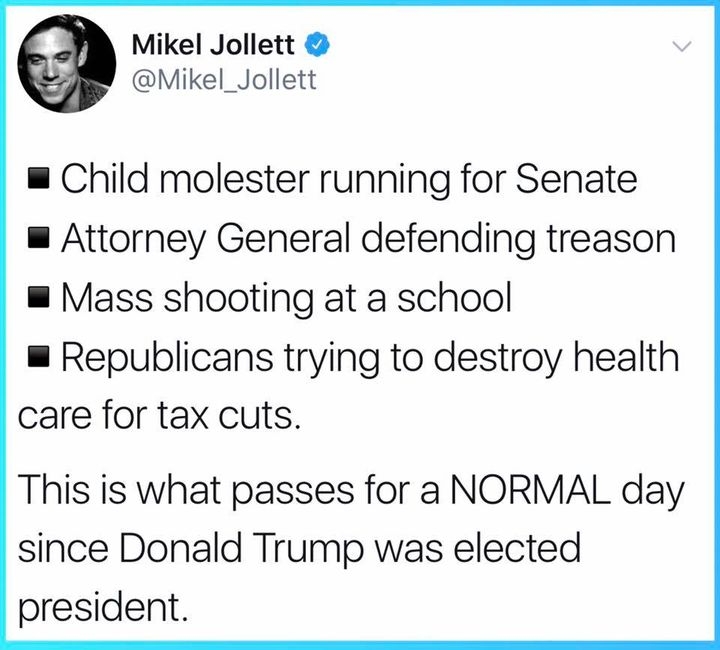Open the tweet options chevron menu
720x650 pixels.
pos(681,46)
